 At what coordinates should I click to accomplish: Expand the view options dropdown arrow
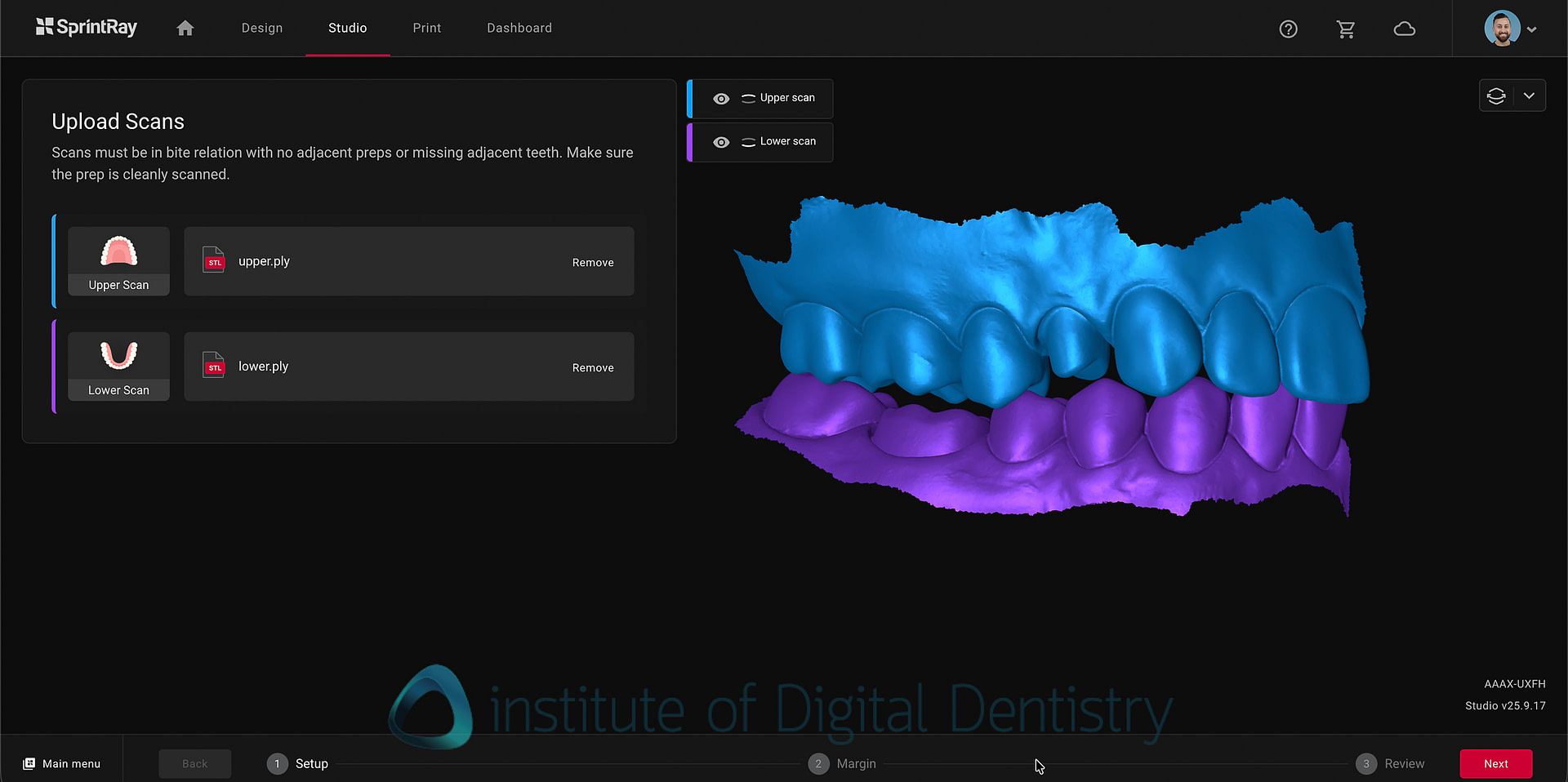pyautogui.click(x=1529, y=96)
